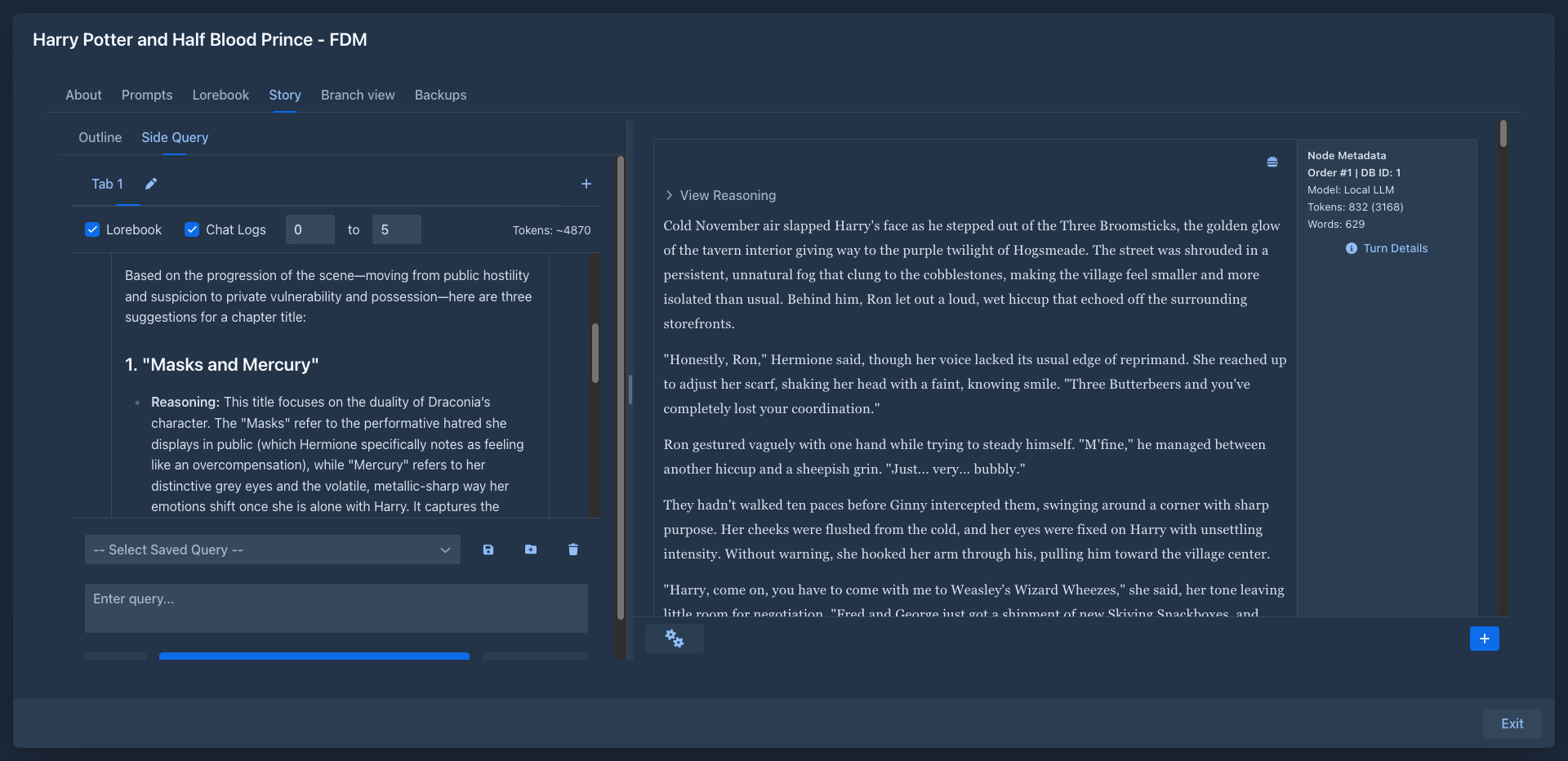The image size is (1568, 761).
Task: Expand the View Reasoning section
Action: pyautogui.click(x=719, y=195)
